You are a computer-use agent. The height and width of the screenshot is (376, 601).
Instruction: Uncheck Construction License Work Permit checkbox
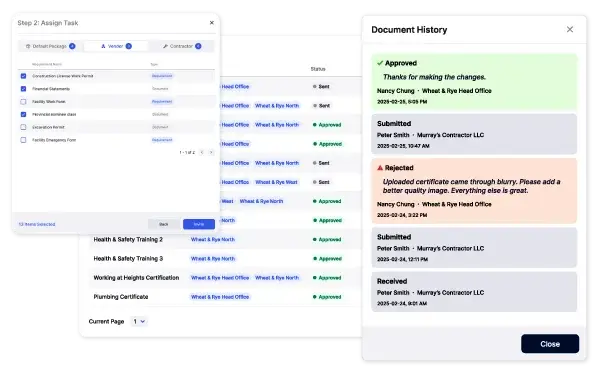(23, 76)
